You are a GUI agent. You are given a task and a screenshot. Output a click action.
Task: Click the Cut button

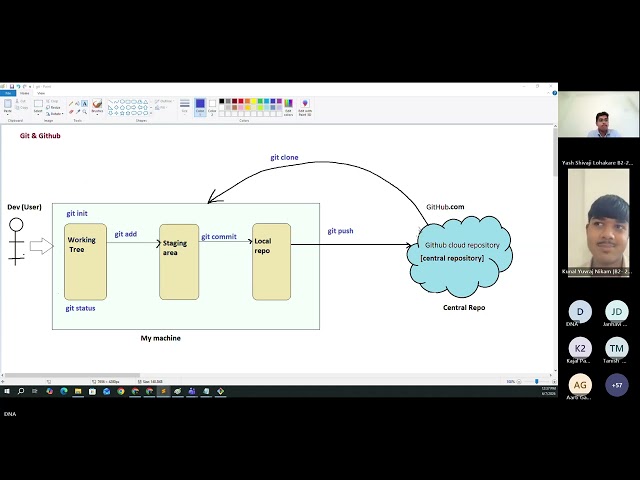tap(20, 101)
